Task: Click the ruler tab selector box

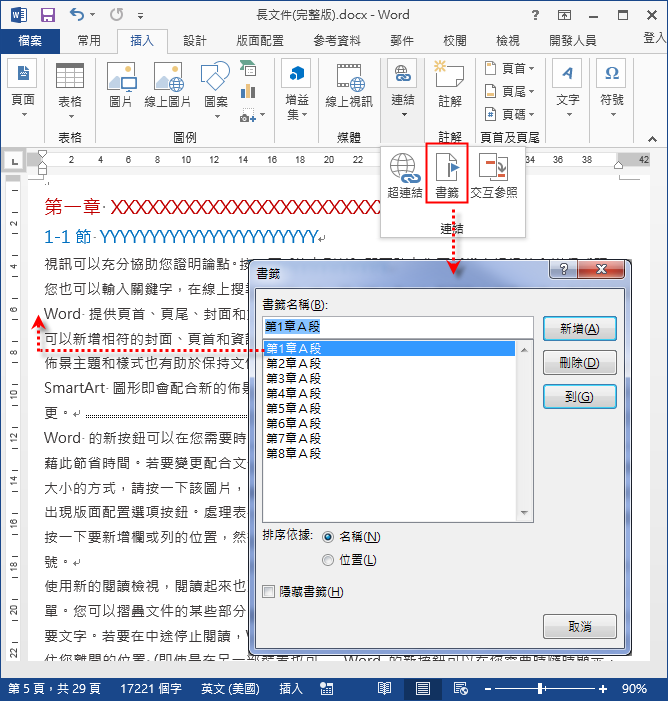Action: click(14, 161)
